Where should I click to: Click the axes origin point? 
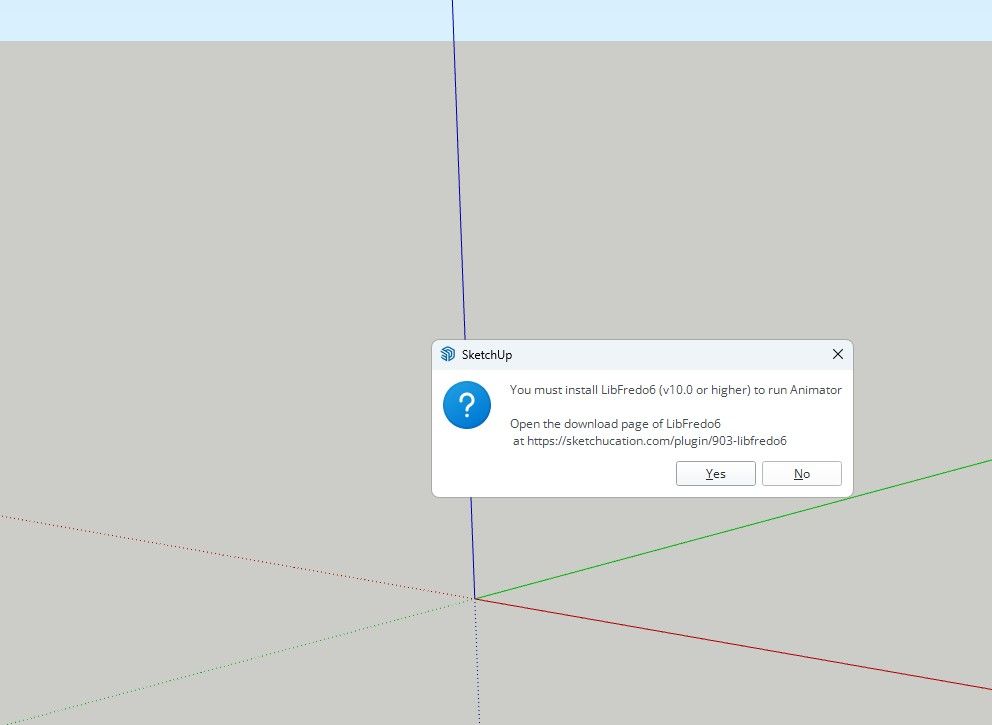point(475,598)
